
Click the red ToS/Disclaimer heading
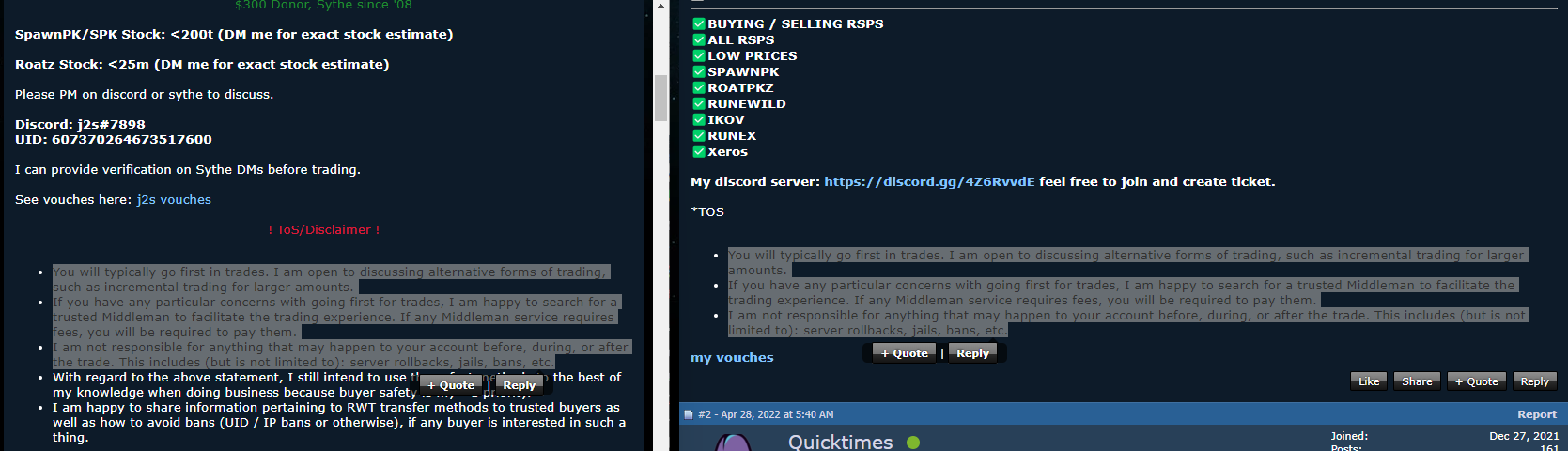coord(324,230)
